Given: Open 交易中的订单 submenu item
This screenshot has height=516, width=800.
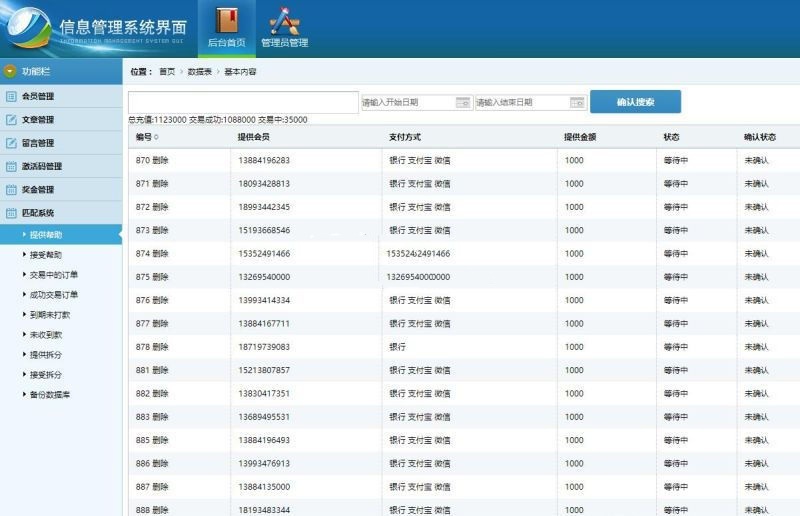Looking at the screenshot, I should point(54,275).
